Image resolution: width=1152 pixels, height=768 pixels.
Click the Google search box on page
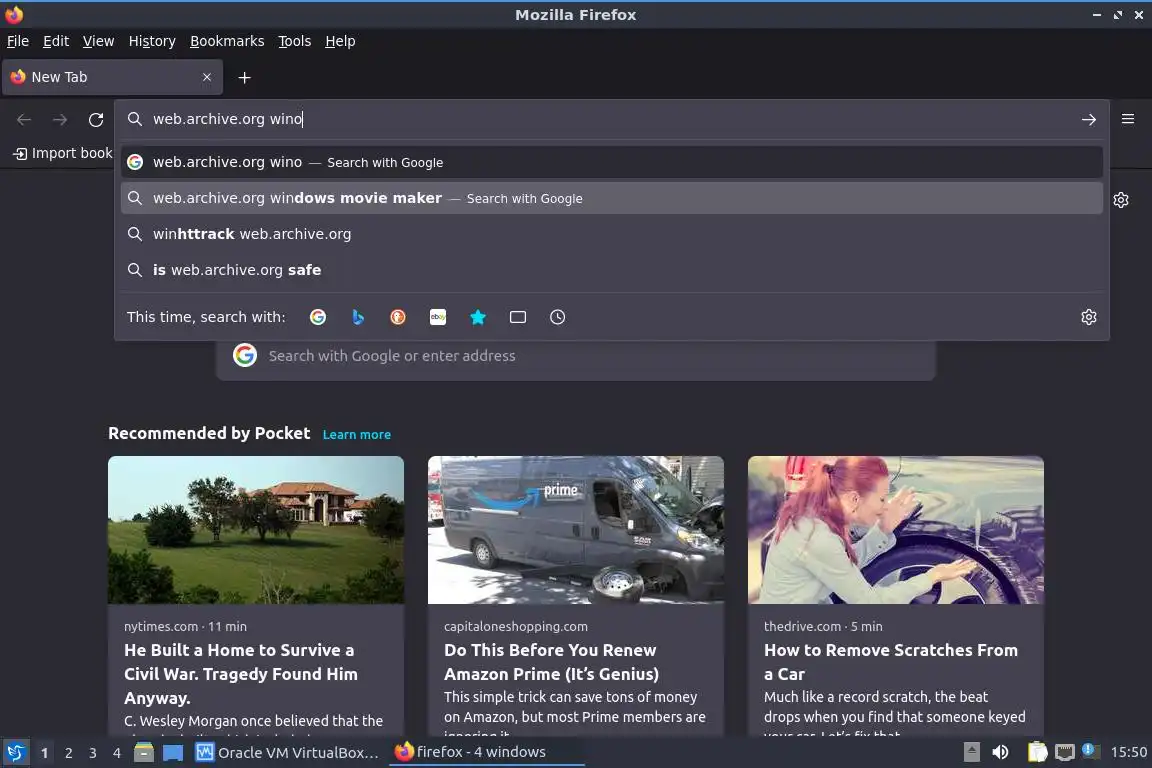click(x=575, y=356)
